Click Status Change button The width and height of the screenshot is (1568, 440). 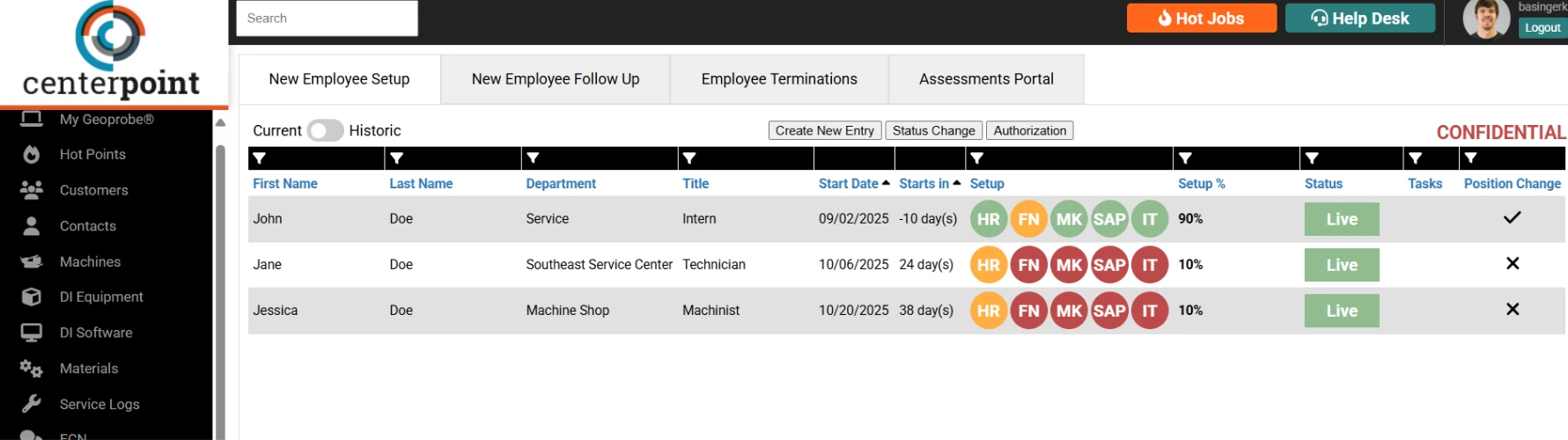[x=934, y=130]
